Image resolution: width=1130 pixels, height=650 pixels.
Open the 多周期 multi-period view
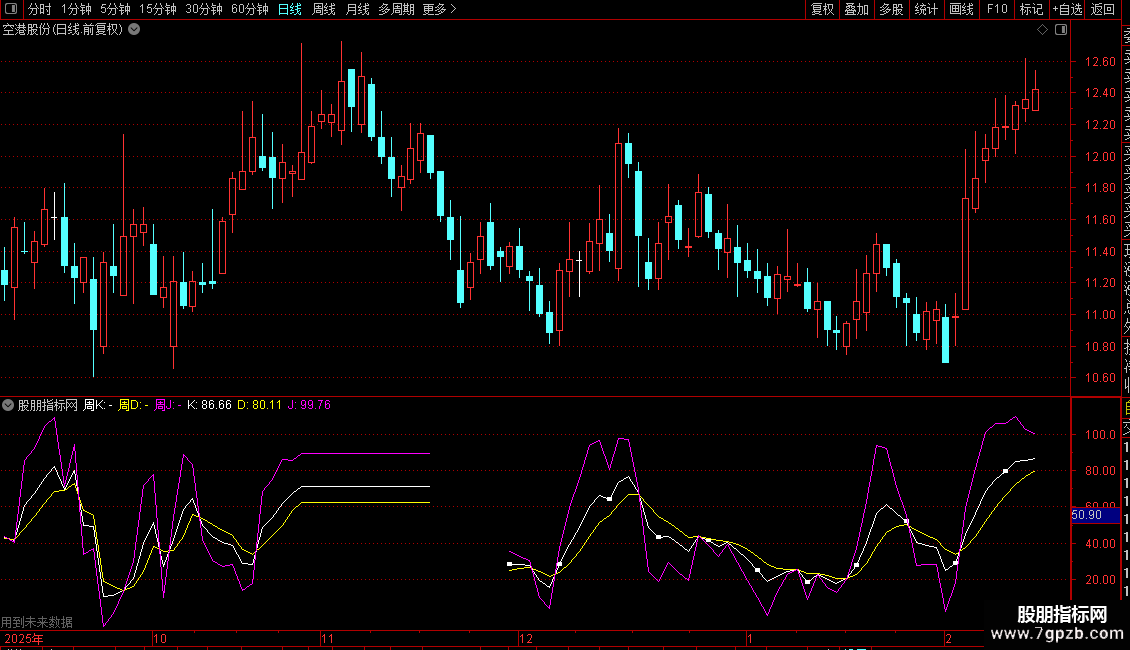396,9
